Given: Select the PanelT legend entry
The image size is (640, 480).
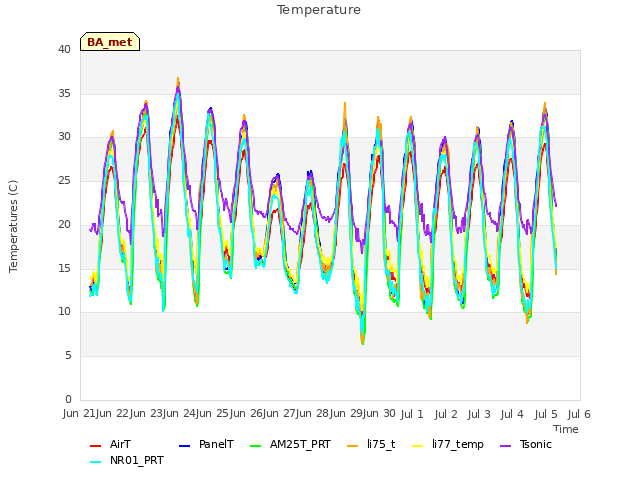Looking at the screenshot, I should [x=207, y=444].
